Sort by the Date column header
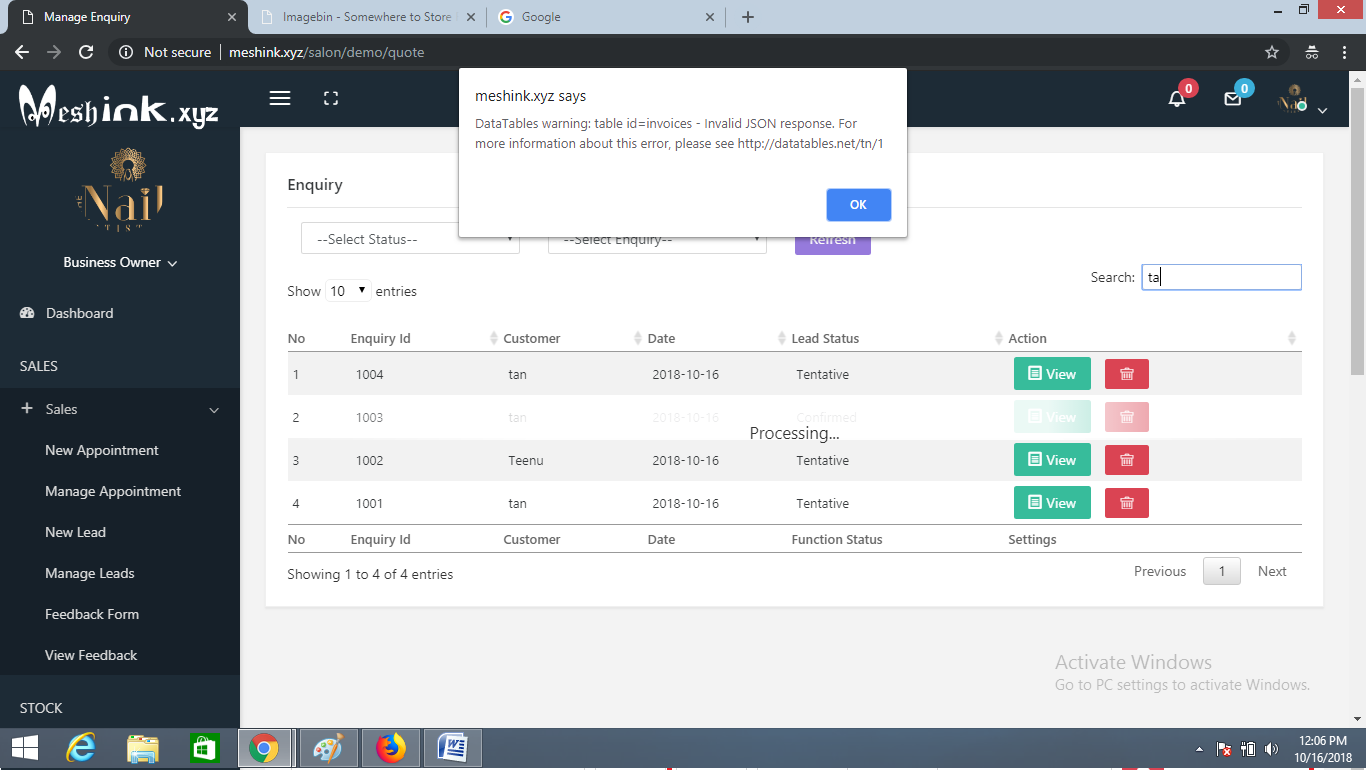Viewport: 1366px width, 770px height. [714, 339]
